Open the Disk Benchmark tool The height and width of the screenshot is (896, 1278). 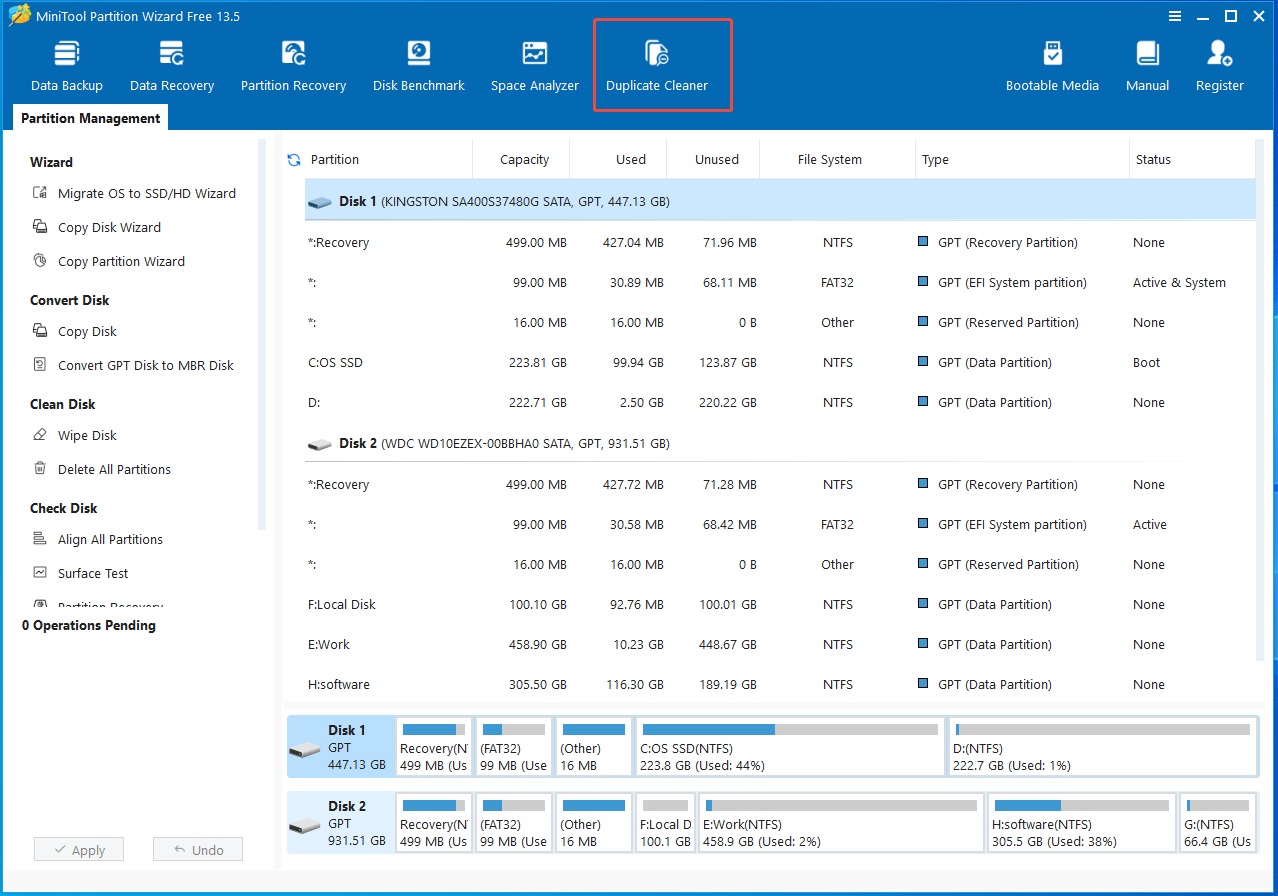coord(418,62)
